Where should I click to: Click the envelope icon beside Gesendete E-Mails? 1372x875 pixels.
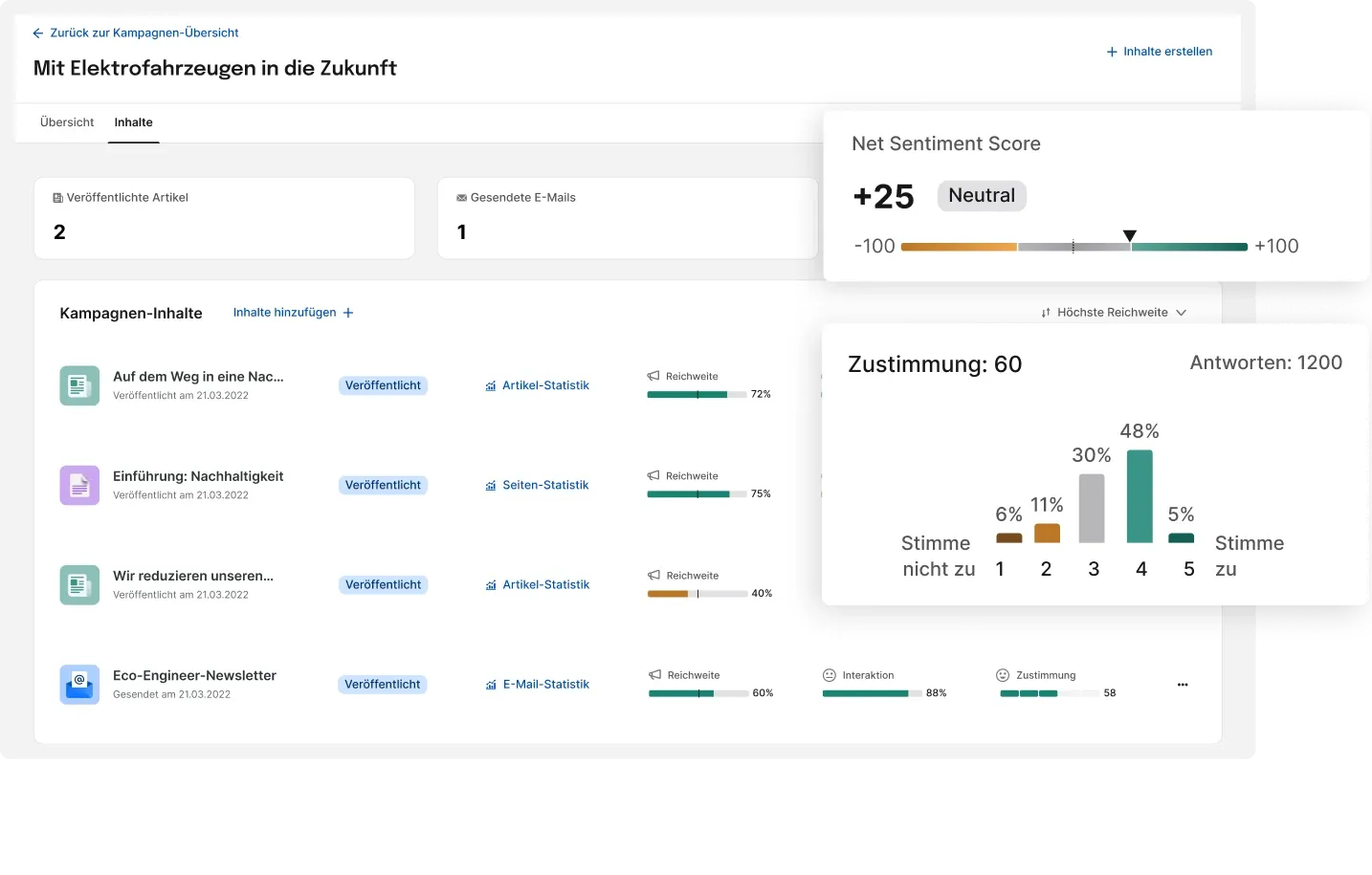460,197
